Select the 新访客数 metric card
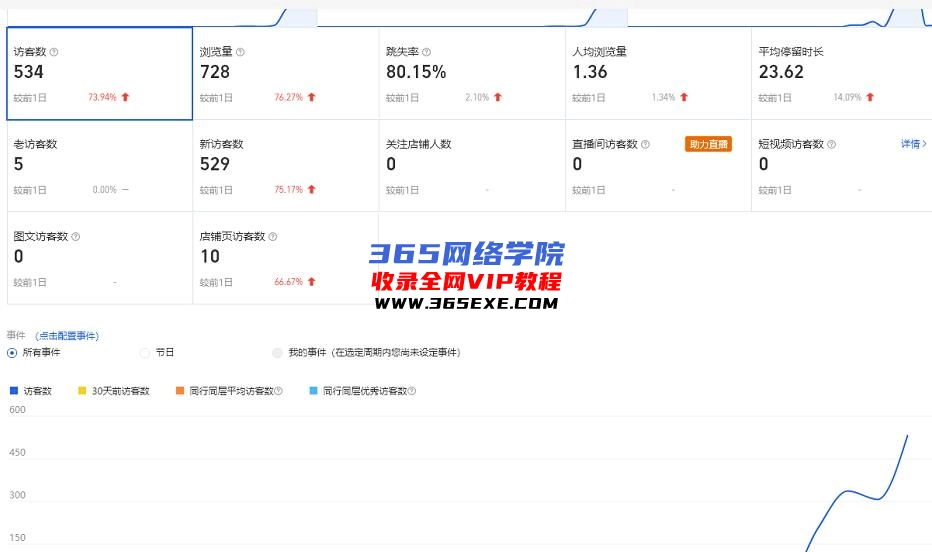 click(285, 165)
